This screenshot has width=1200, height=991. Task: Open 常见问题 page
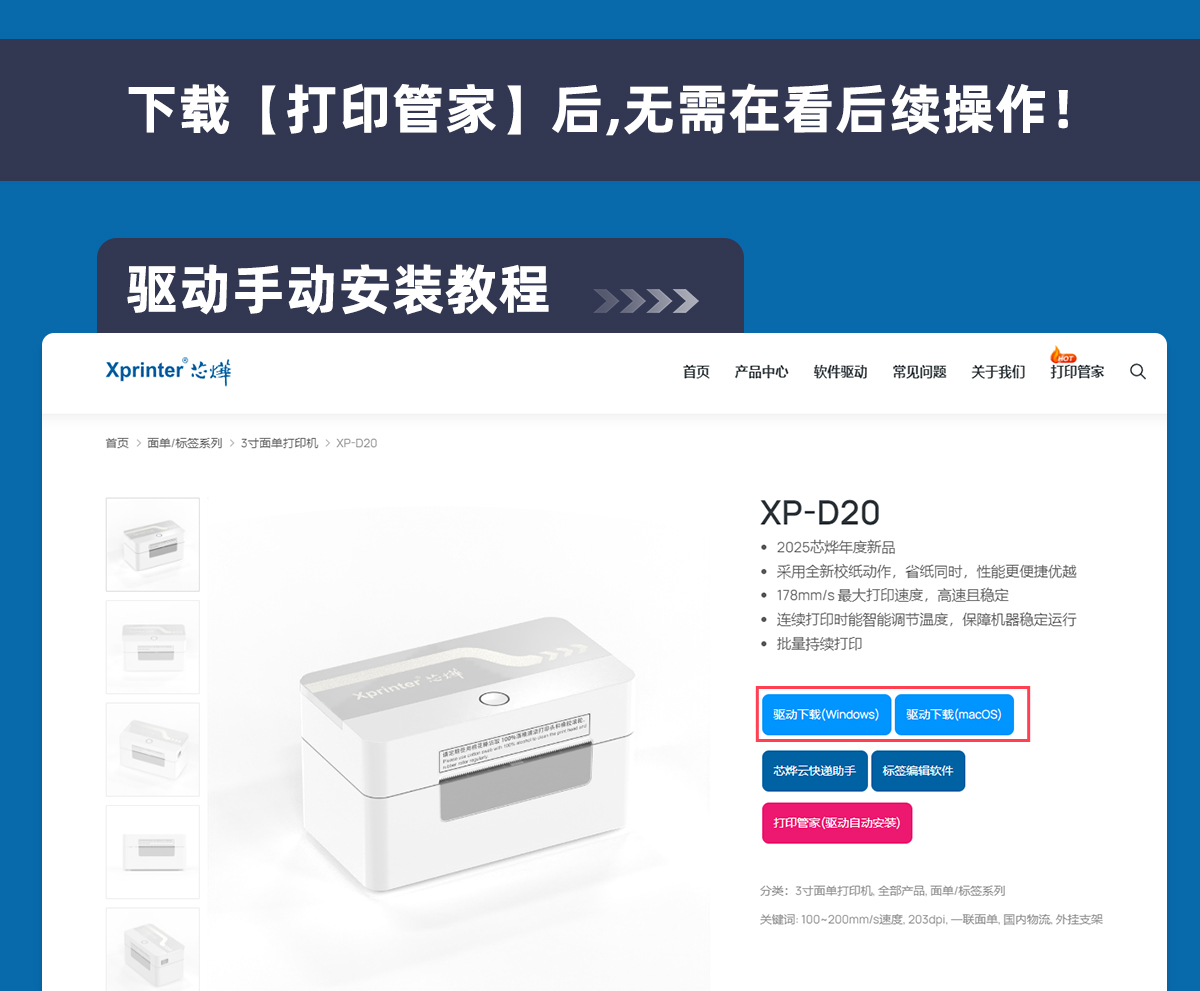(x=919, y=372)
